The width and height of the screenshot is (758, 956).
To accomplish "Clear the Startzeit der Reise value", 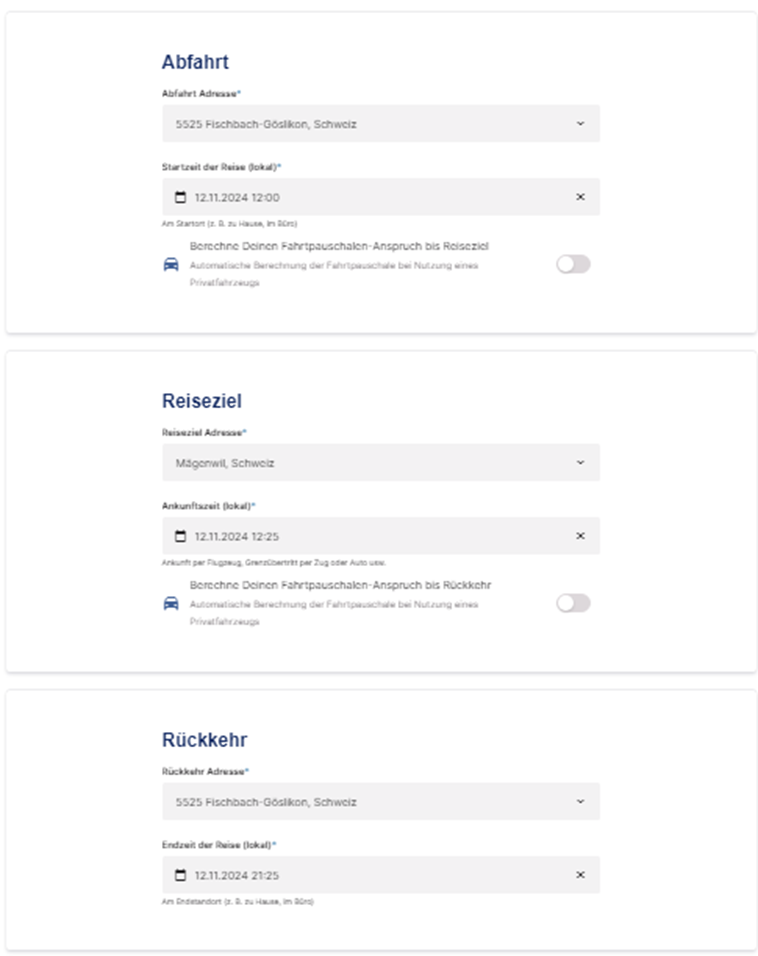I will (x=580, y=197).
